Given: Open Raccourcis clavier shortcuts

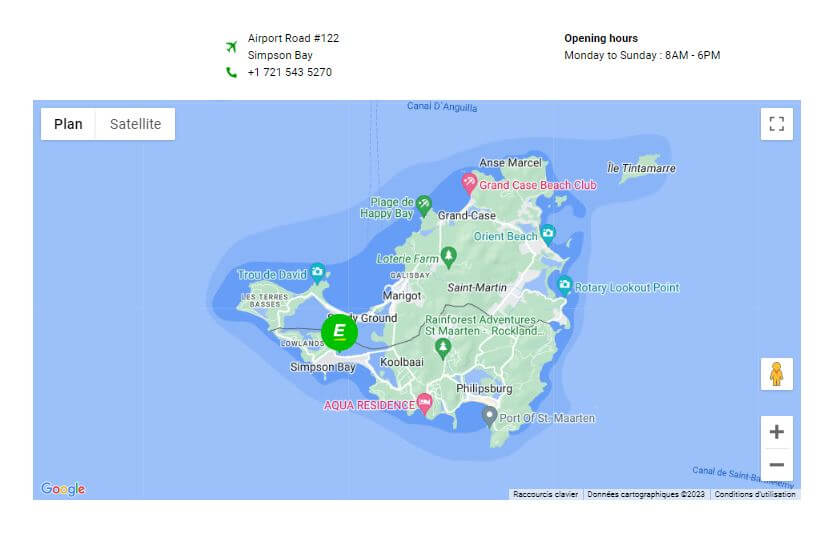Looking at the screenshot, I should (545, 494).
